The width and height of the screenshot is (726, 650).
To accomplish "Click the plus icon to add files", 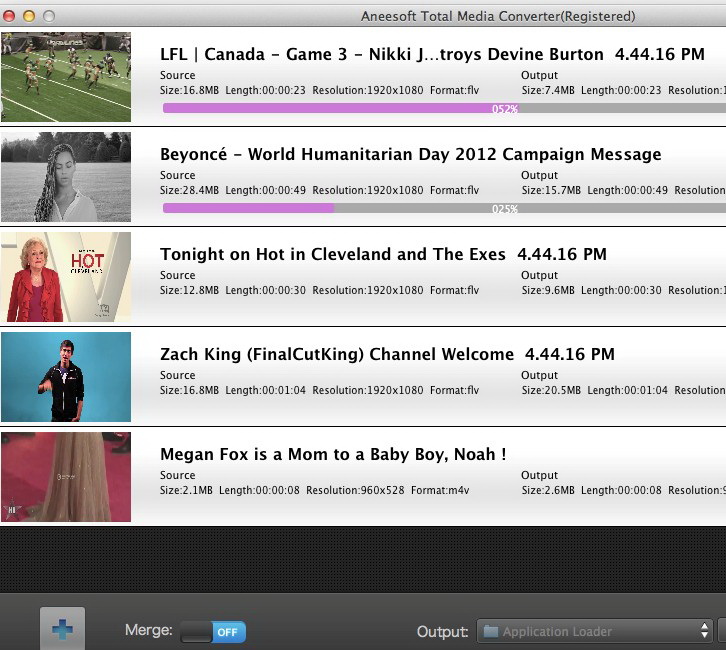I will pos(62,630).
